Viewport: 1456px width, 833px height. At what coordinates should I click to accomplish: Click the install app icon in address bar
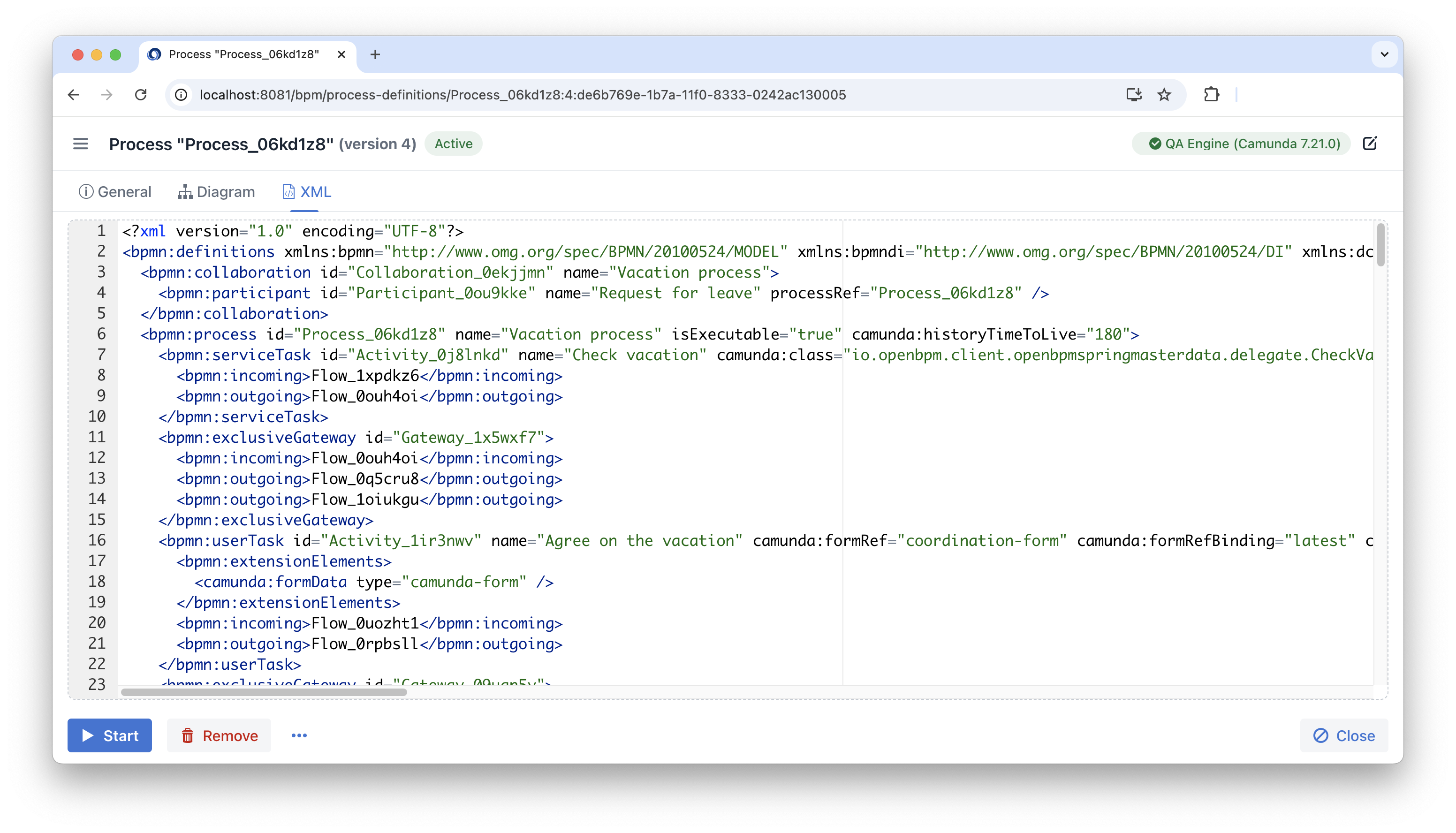pyautogui.click(x=1134, y=94)
